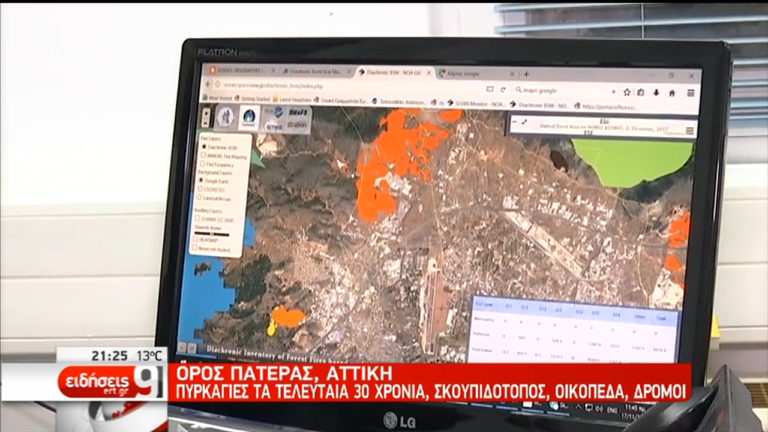
Task: Open the taskbar volume speaker icon
Action: click(599, 408)
